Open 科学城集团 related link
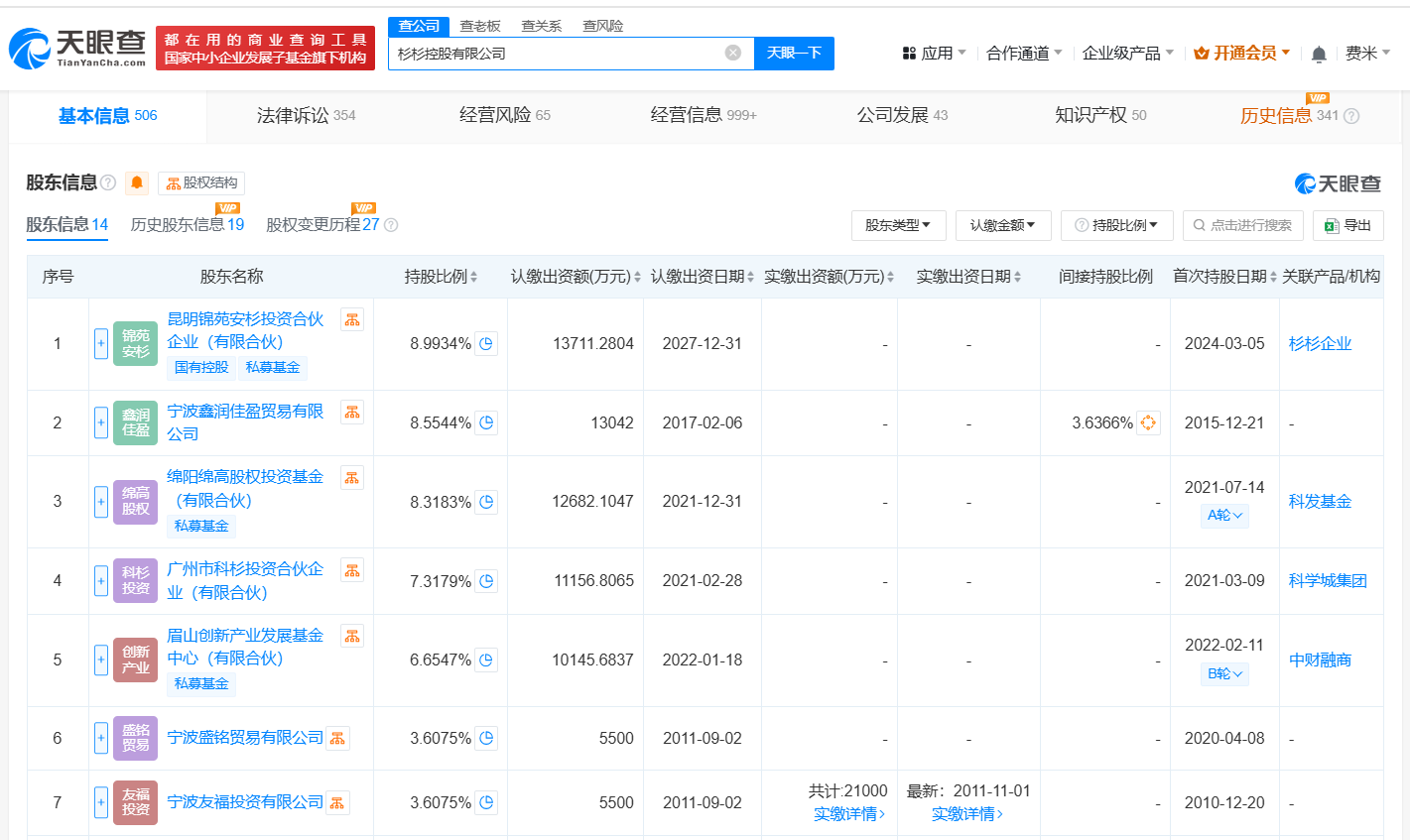The image size is (1410, 840). (x=1328, y=581)
